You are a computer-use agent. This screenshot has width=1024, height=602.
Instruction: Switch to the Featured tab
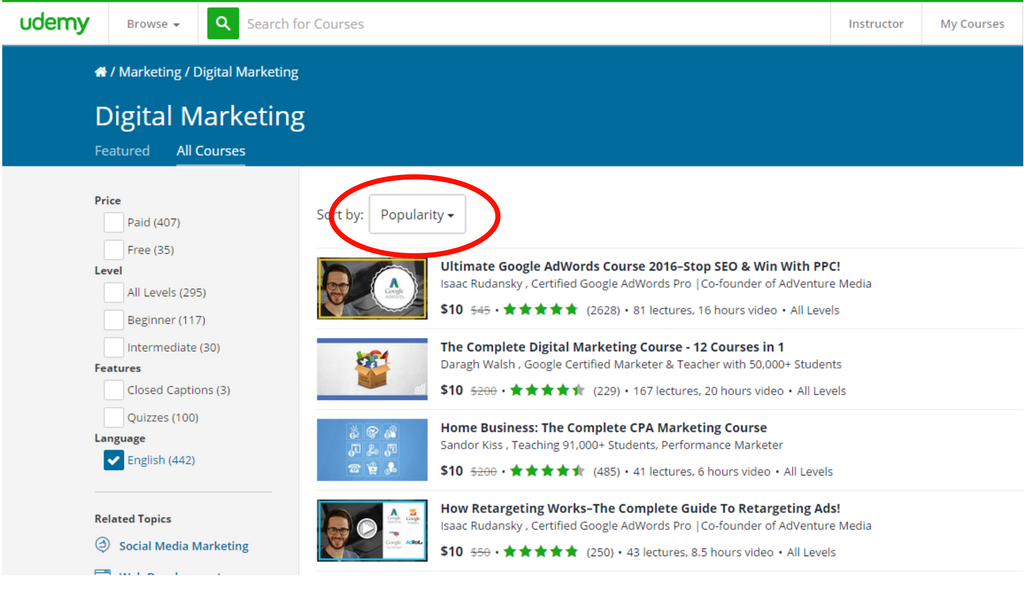pyautogui.click(x=122, y=151)
